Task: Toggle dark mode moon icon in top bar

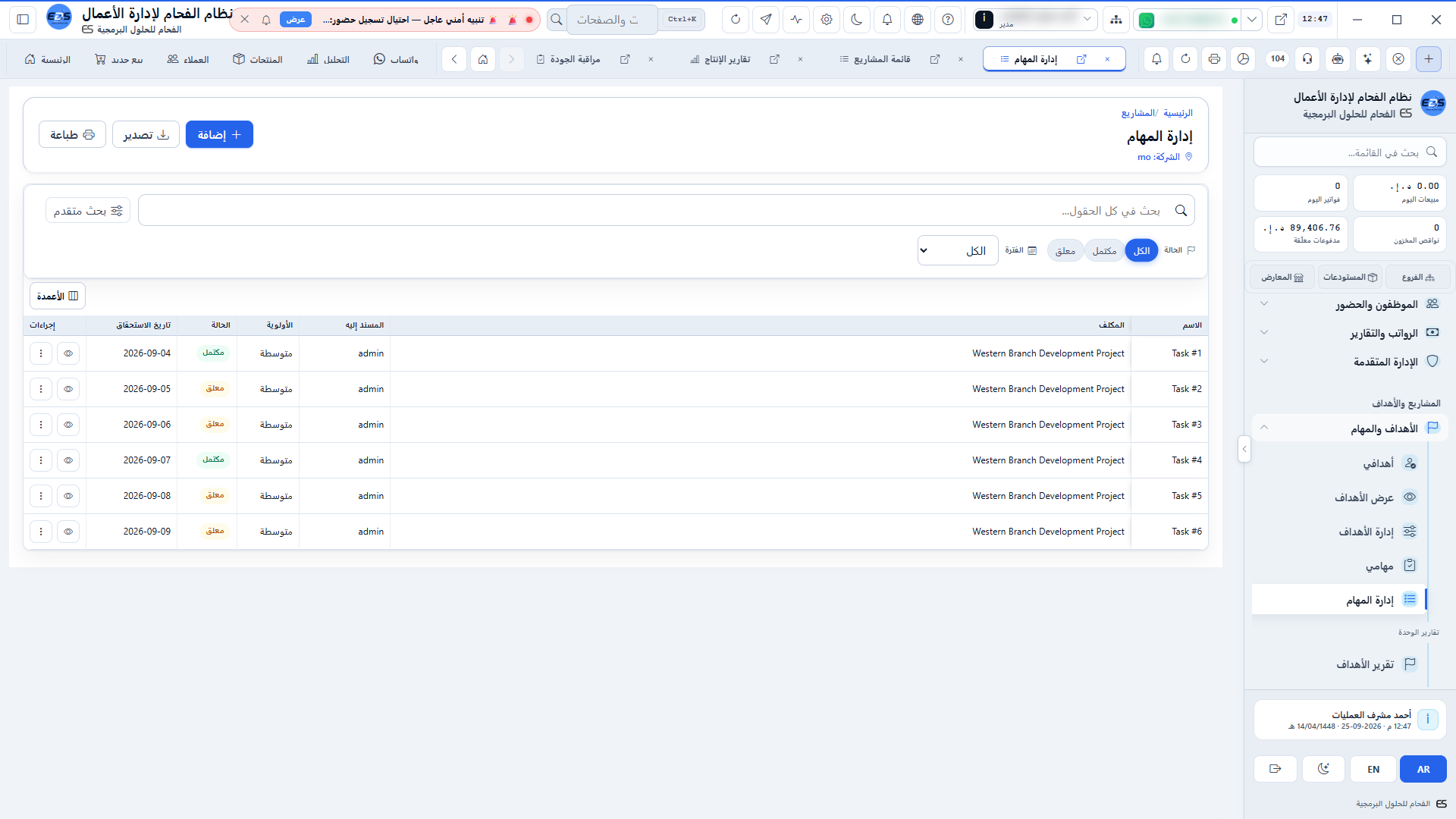Action: click(857, 20)
